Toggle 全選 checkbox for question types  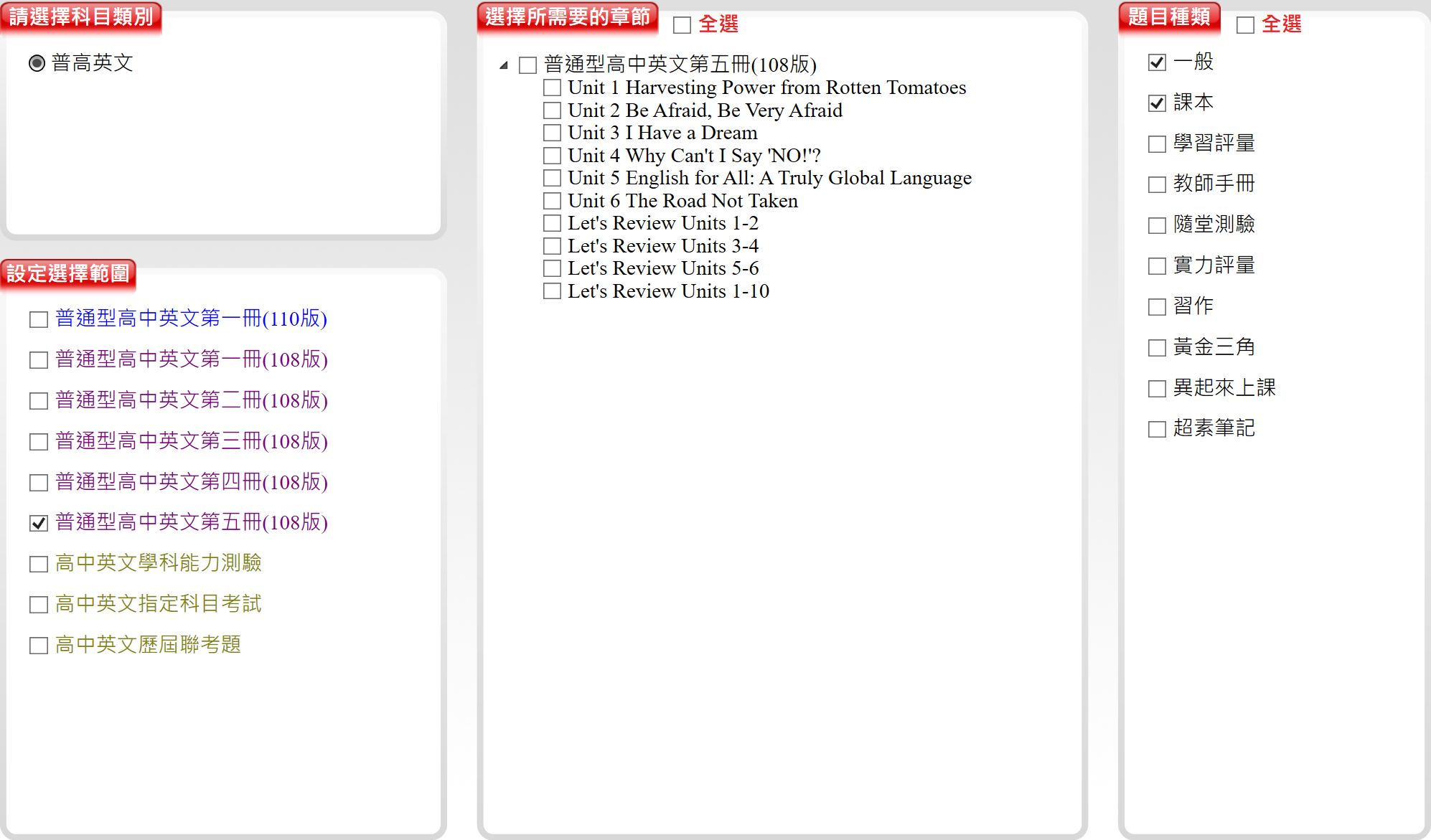point(1245,25)
